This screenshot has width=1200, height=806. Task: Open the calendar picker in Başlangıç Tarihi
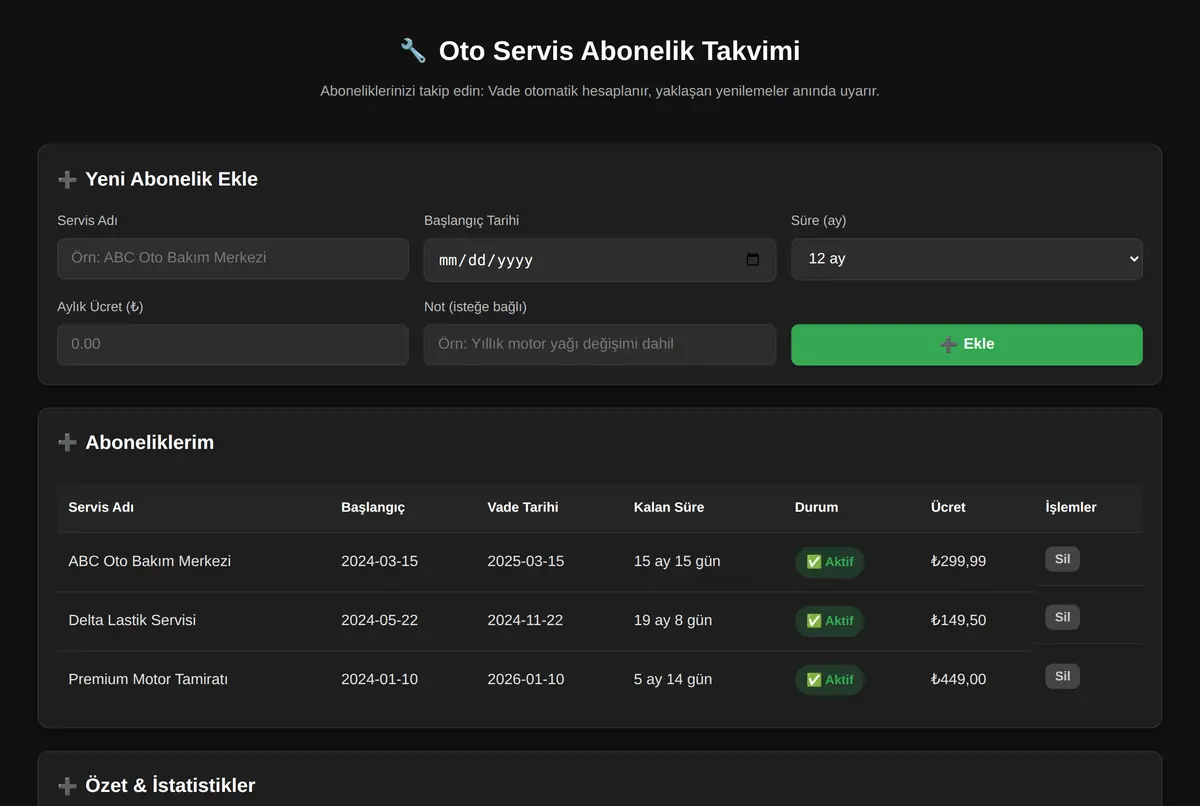[753, 260]
